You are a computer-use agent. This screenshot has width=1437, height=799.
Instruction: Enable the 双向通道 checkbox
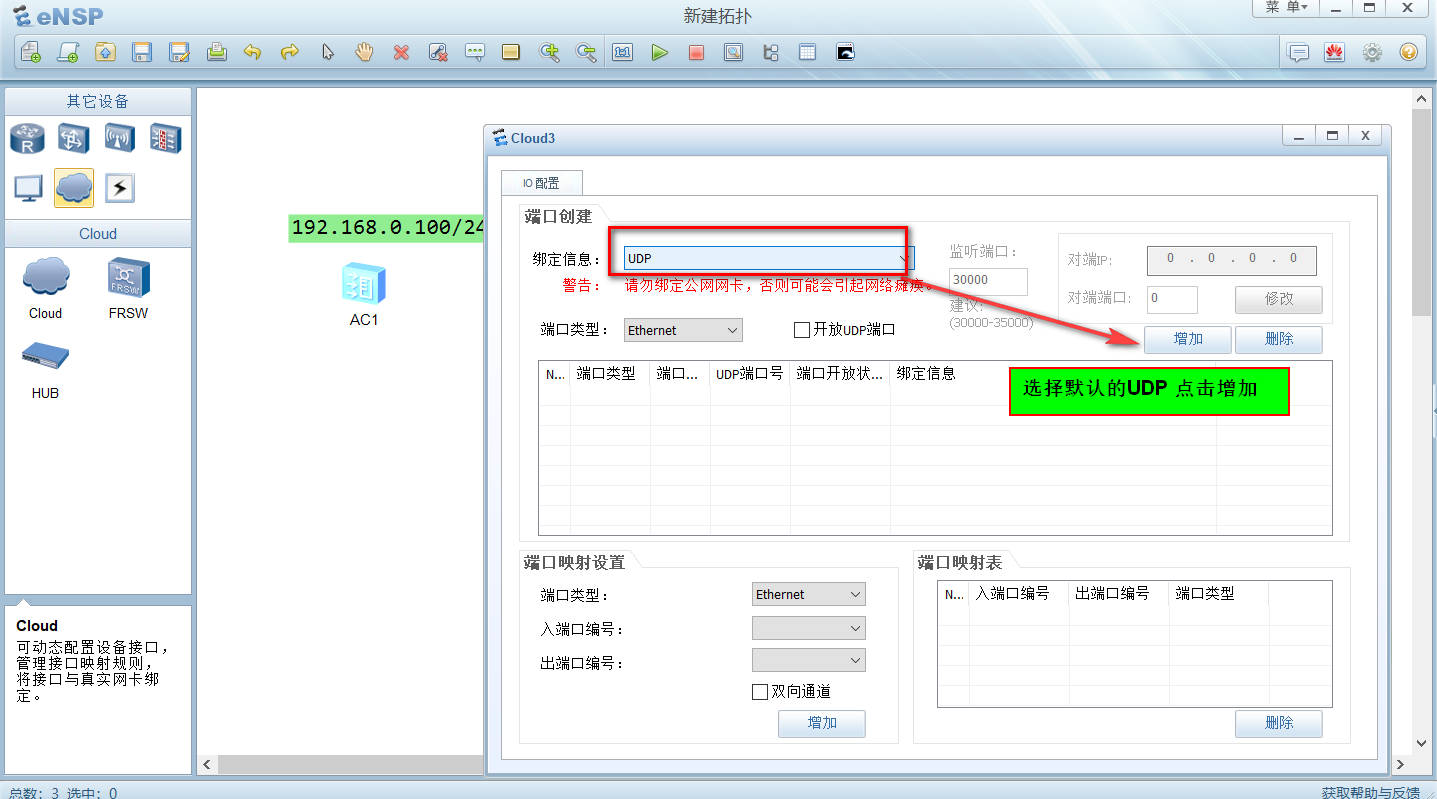tap(760, 691)
